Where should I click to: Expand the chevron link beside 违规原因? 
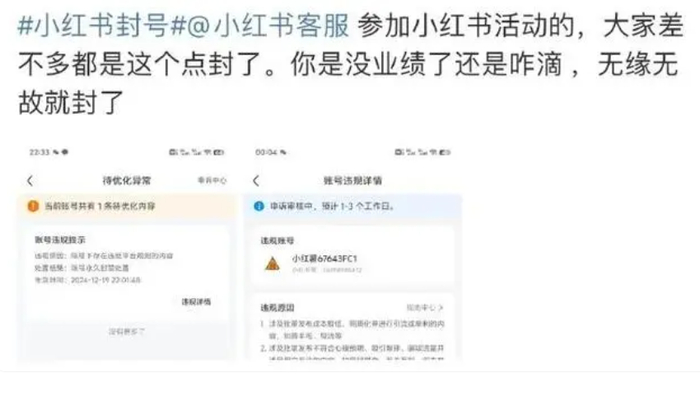coord(425,308)
